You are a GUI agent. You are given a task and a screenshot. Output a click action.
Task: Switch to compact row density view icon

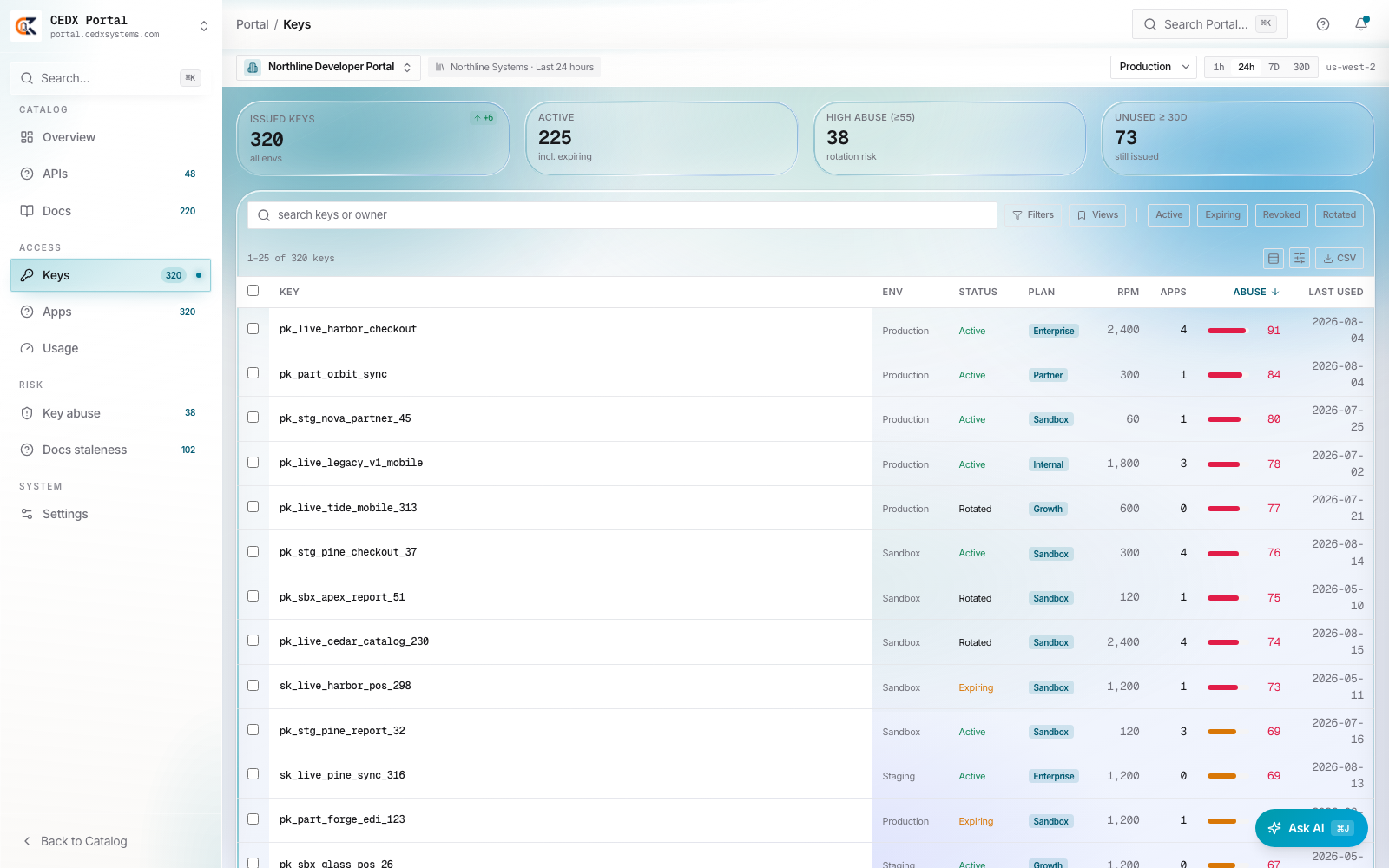coord(1274,258)
